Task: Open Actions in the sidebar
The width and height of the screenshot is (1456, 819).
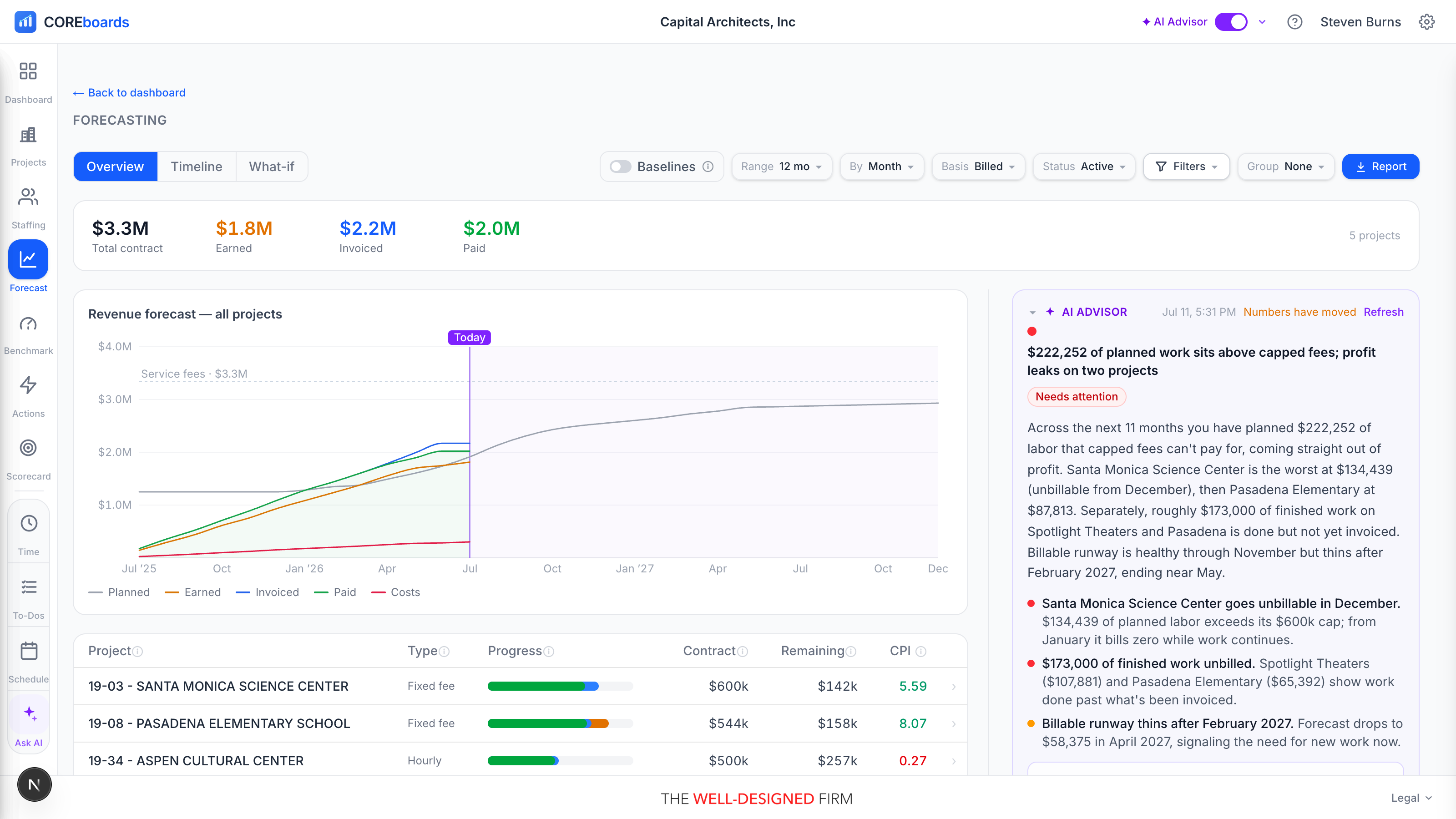Action: [x=28, y=397]
